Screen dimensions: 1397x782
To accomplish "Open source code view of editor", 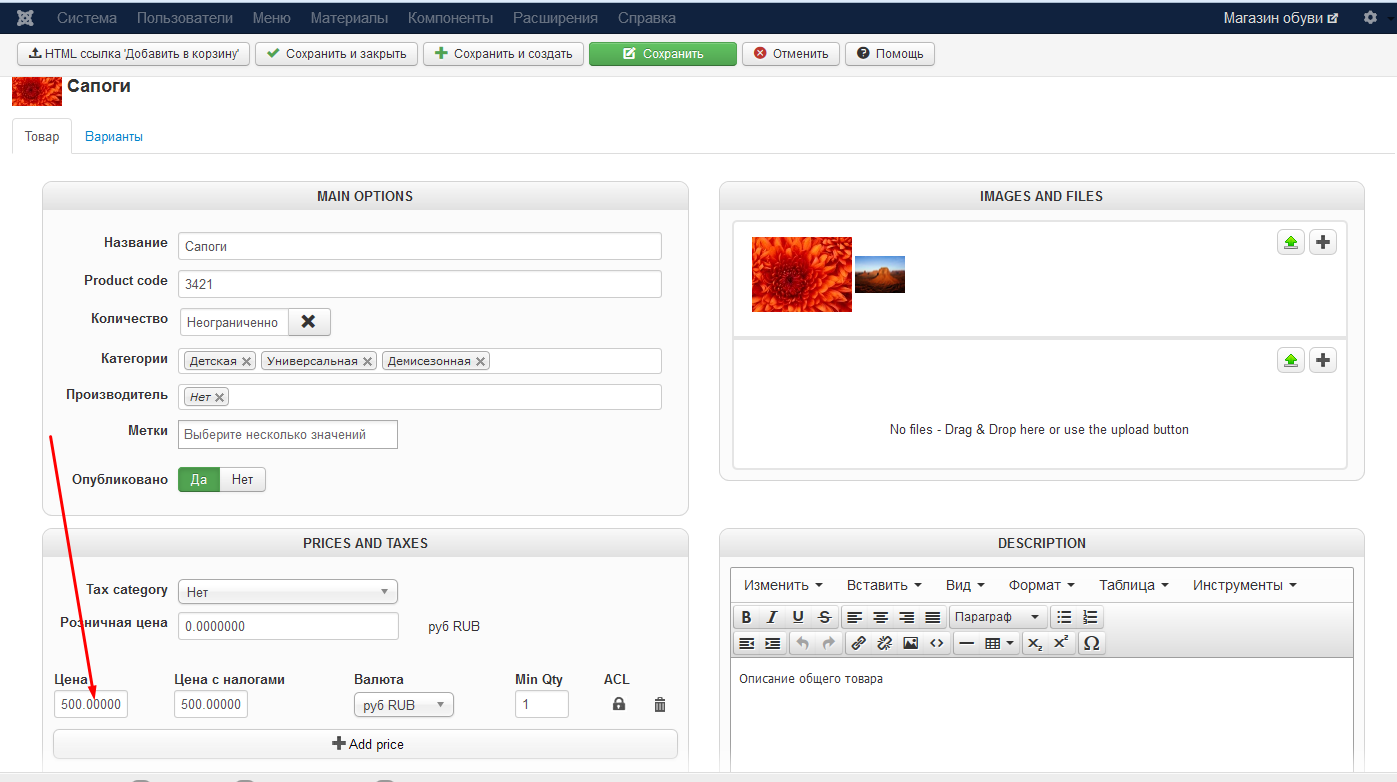I will point(937,643).
